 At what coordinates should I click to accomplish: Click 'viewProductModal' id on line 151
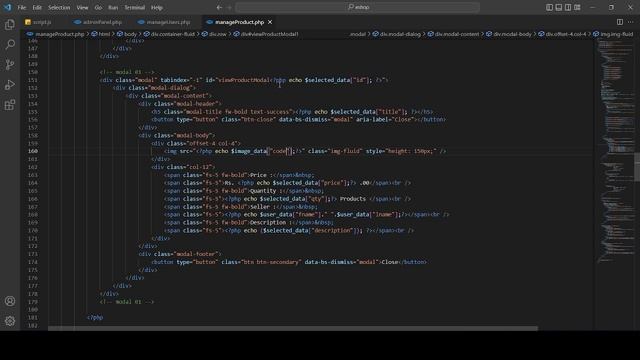244,80
